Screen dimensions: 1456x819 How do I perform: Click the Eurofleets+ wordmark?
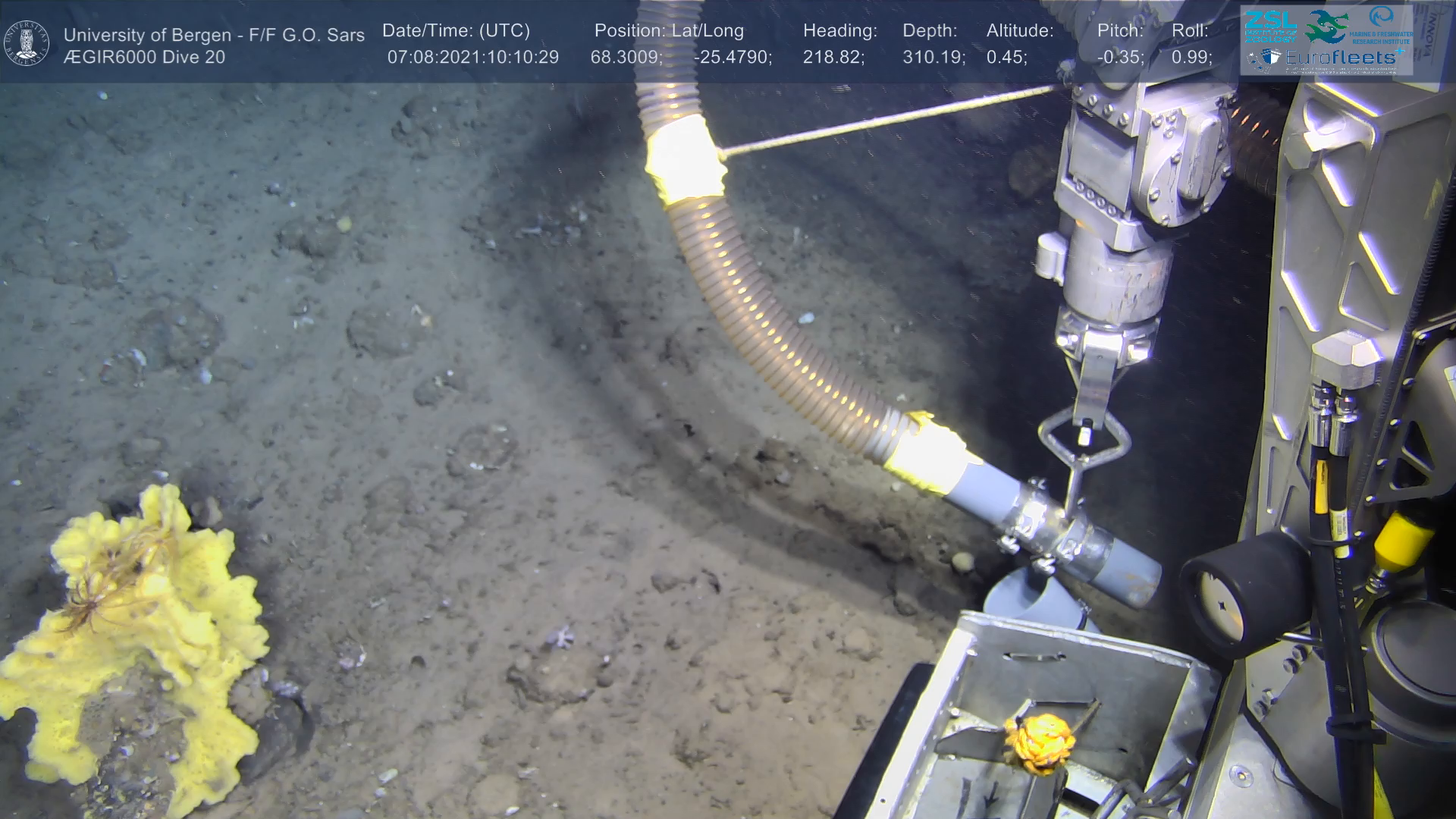[1341, 58]
